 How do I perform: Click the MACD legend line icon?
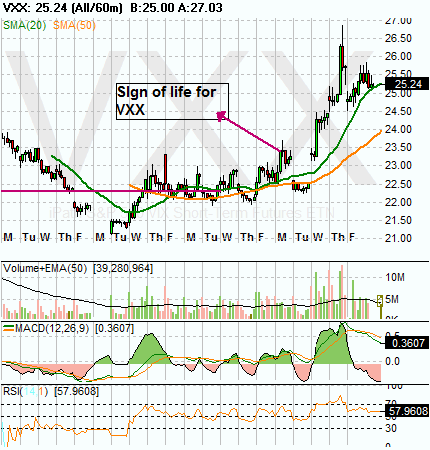(x=9, y=328)
